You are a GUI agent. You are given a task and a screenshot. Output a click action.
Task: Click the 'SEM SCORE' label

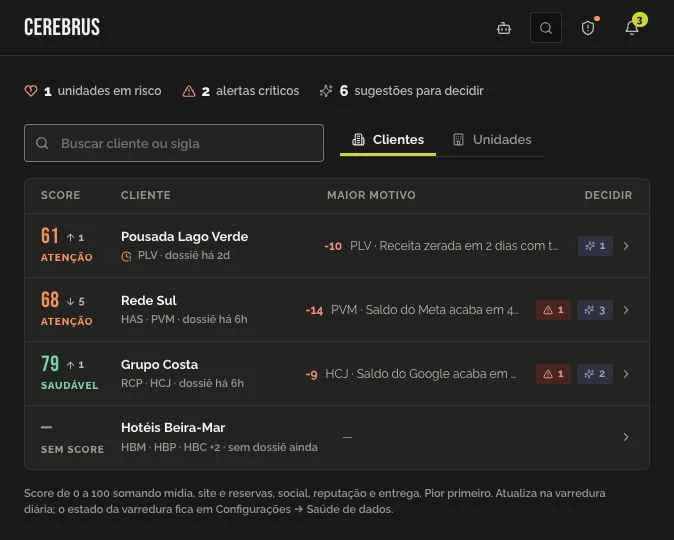[72, 449]
